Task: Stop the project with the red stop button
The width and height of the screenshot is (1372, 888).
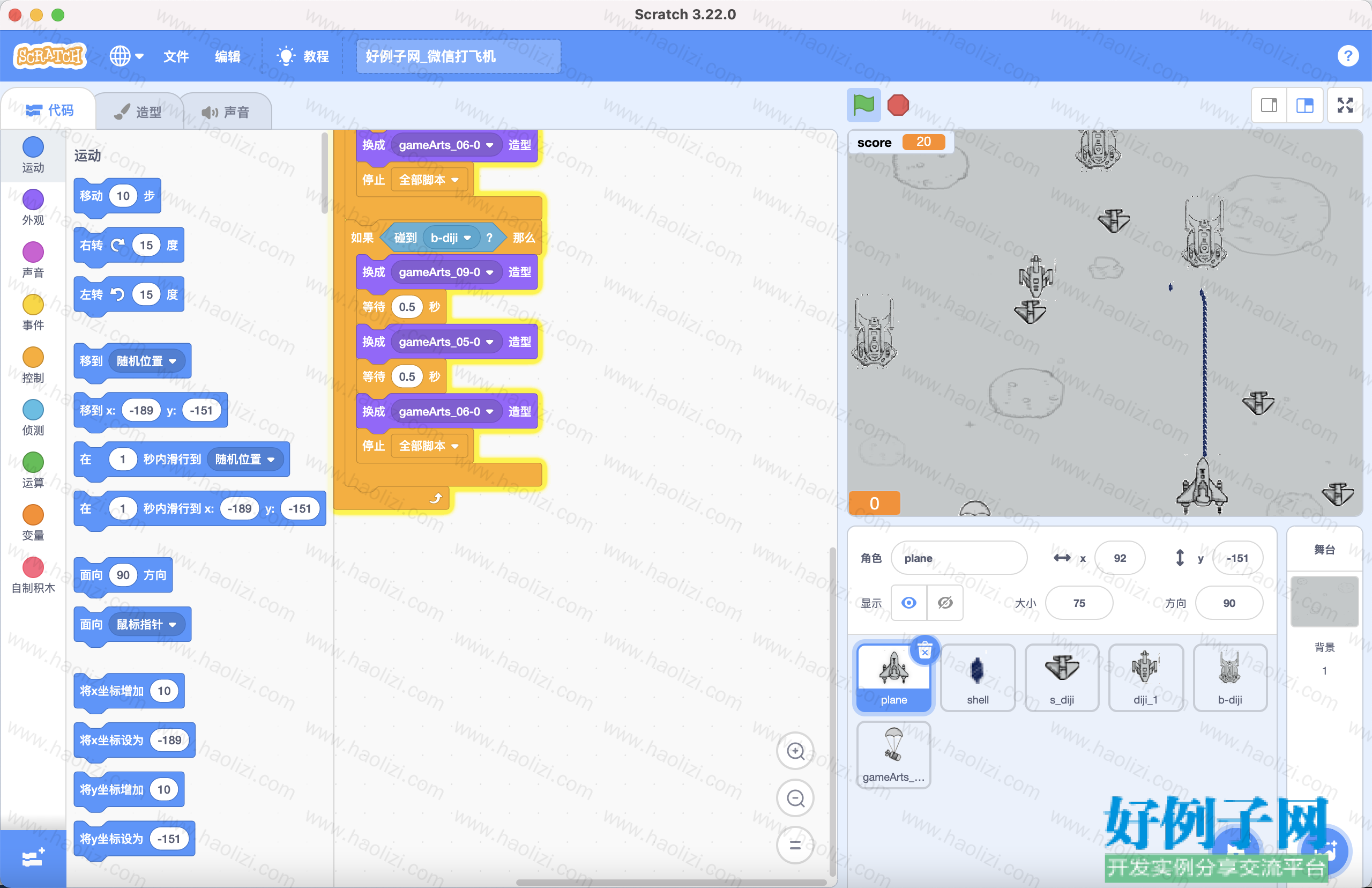Action: (x=898, y=105)
